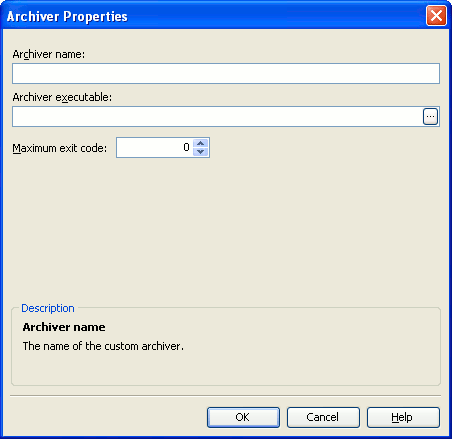Dismiss dialog using Cancel button

(323, 417)
